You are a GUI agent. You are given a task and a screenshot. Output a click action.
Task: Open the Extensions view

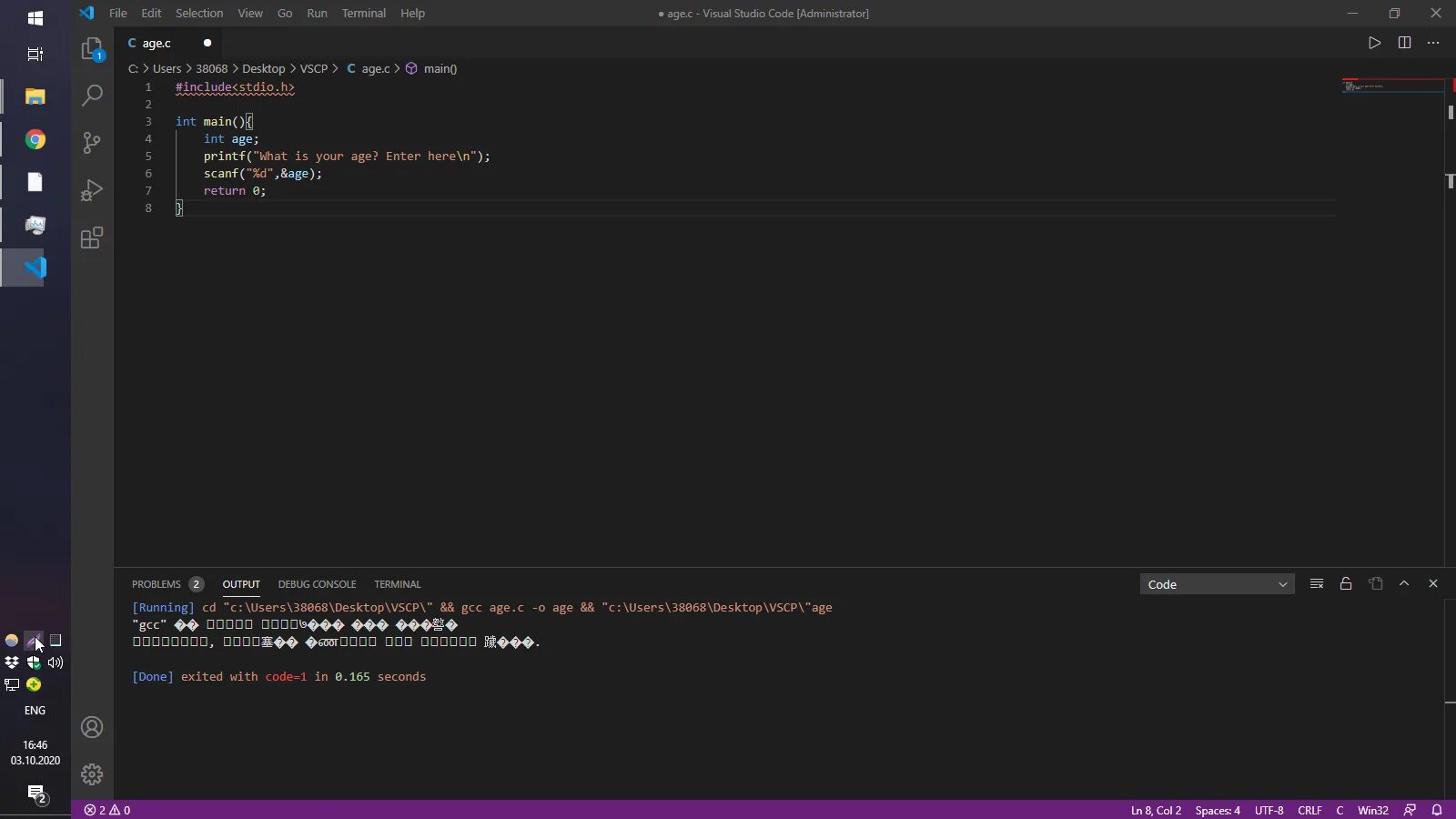[92, 238]
